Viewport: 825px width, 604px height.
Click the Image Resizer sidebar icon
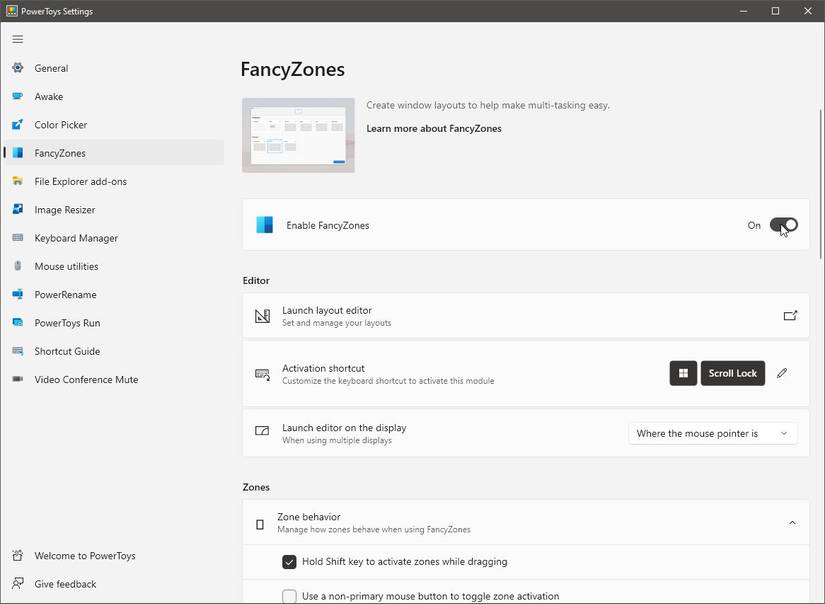coord(17,210)
